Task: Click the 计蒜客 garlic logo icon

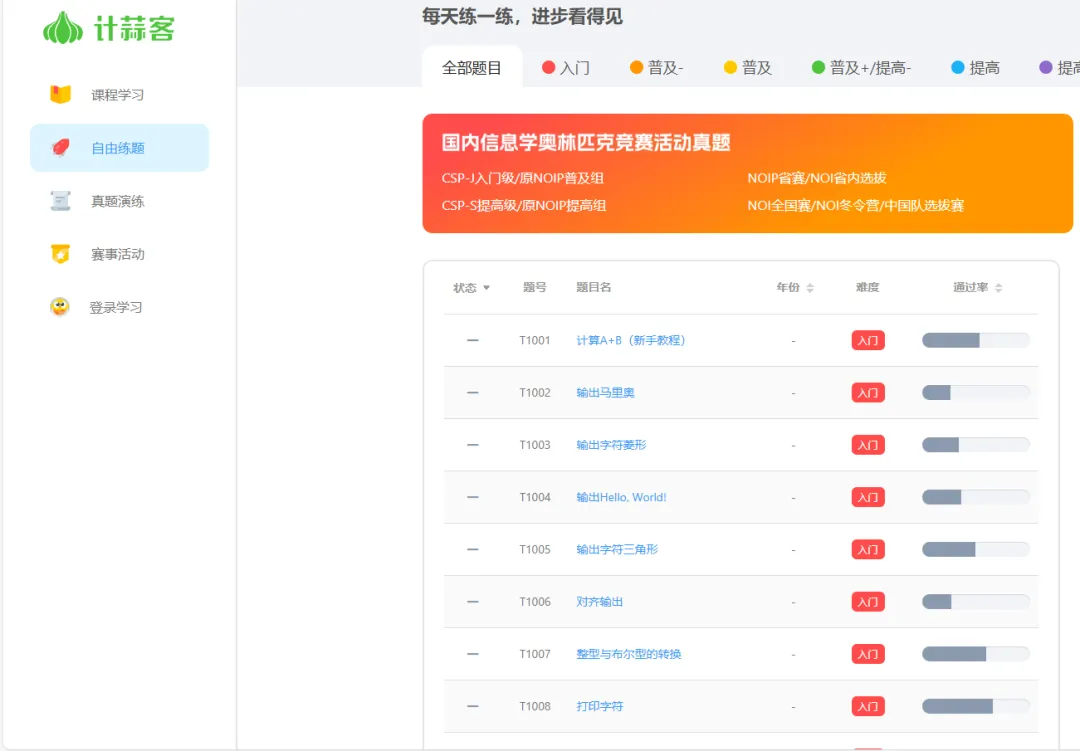Action: click(63, 28)
